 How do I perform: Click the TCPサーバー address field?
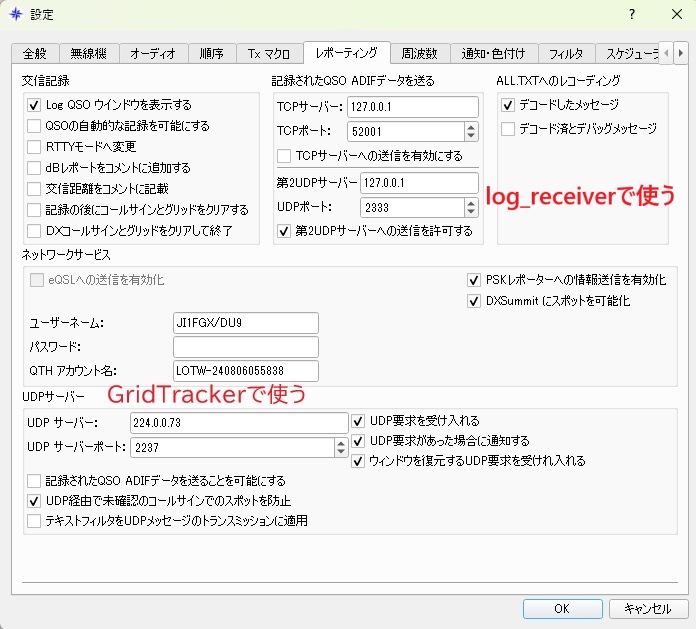[412, 107]
